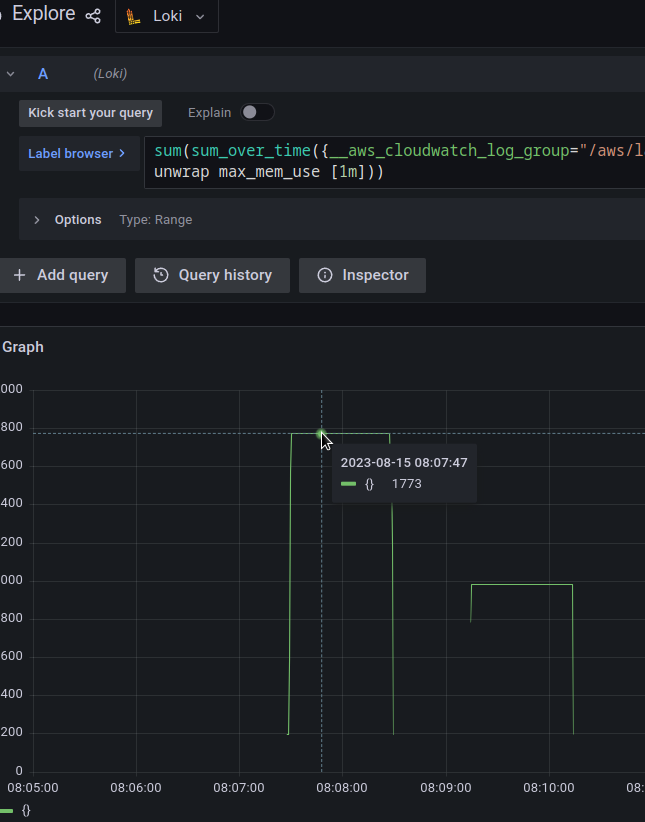Open the Loki data source picker
This screenshot has width=645, height=822.
click(167, 16)
